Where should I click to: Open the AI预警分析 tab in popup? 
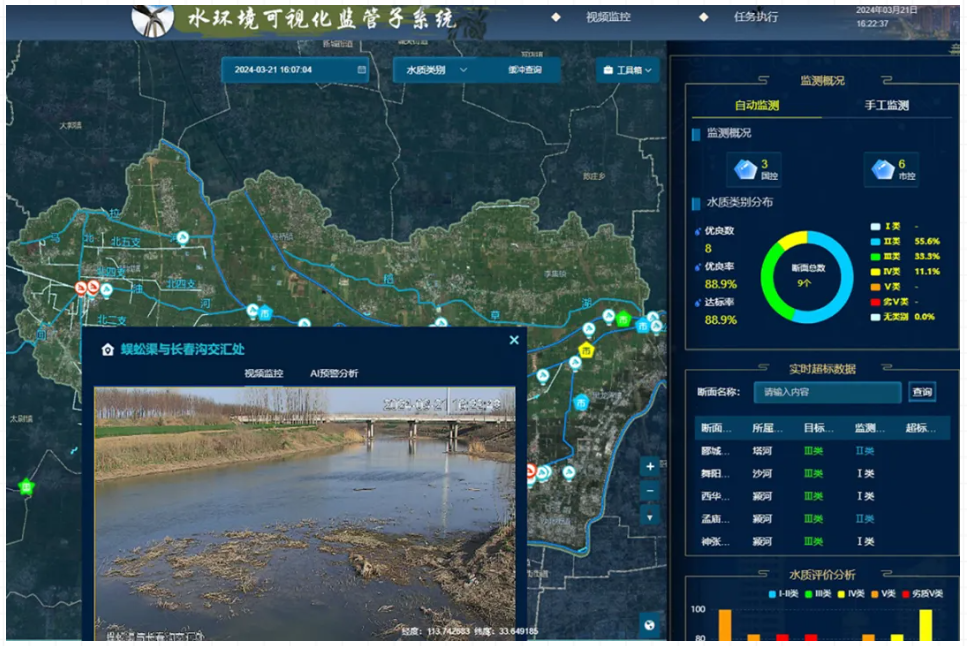334,373
